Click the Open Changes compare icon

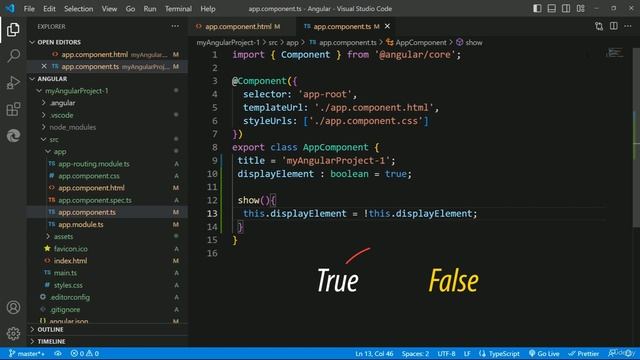click(599, 27)
